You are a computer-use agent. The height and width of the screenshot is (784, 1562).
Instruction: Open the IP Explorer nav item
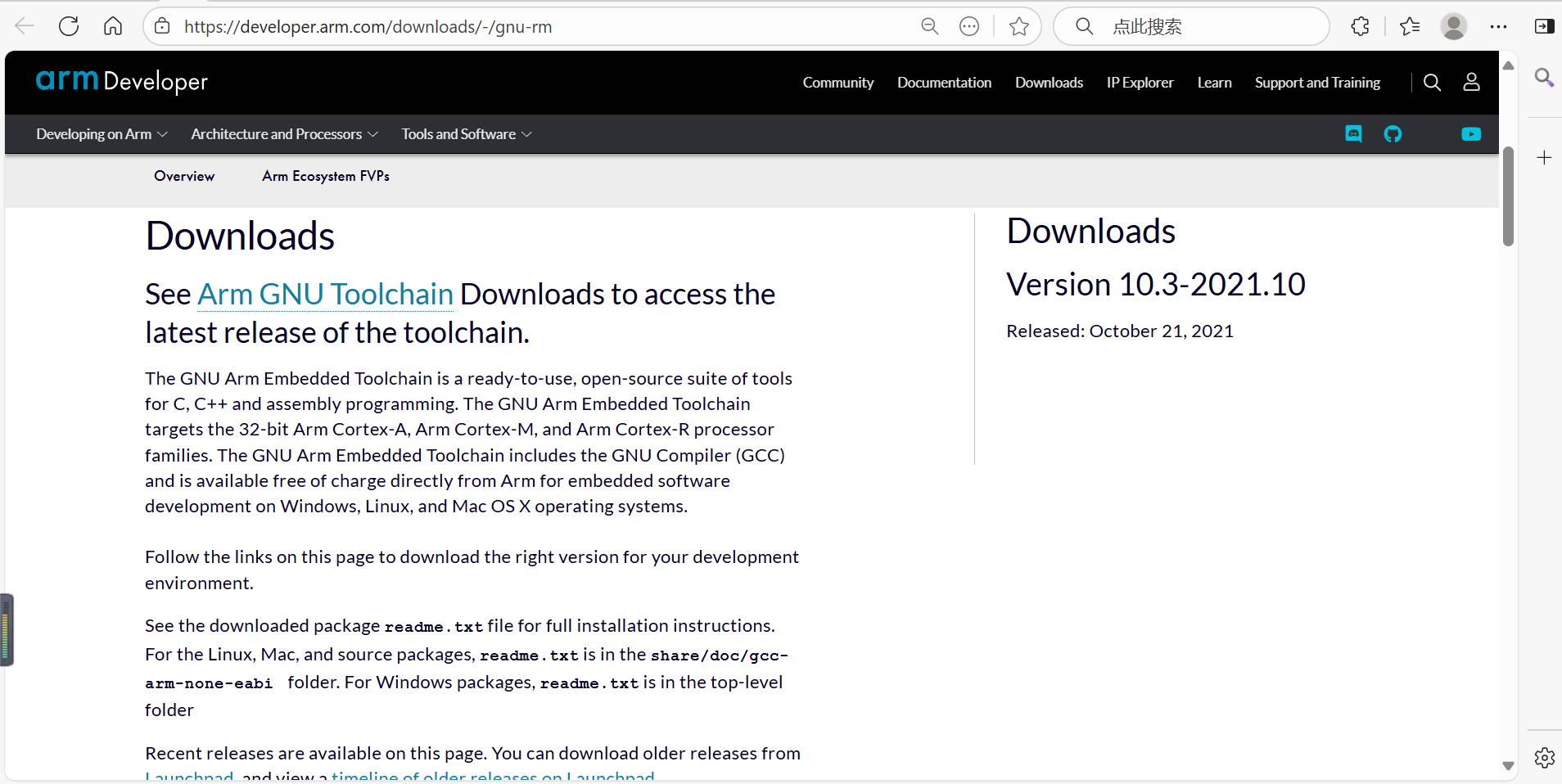[x=1140, y=83]
